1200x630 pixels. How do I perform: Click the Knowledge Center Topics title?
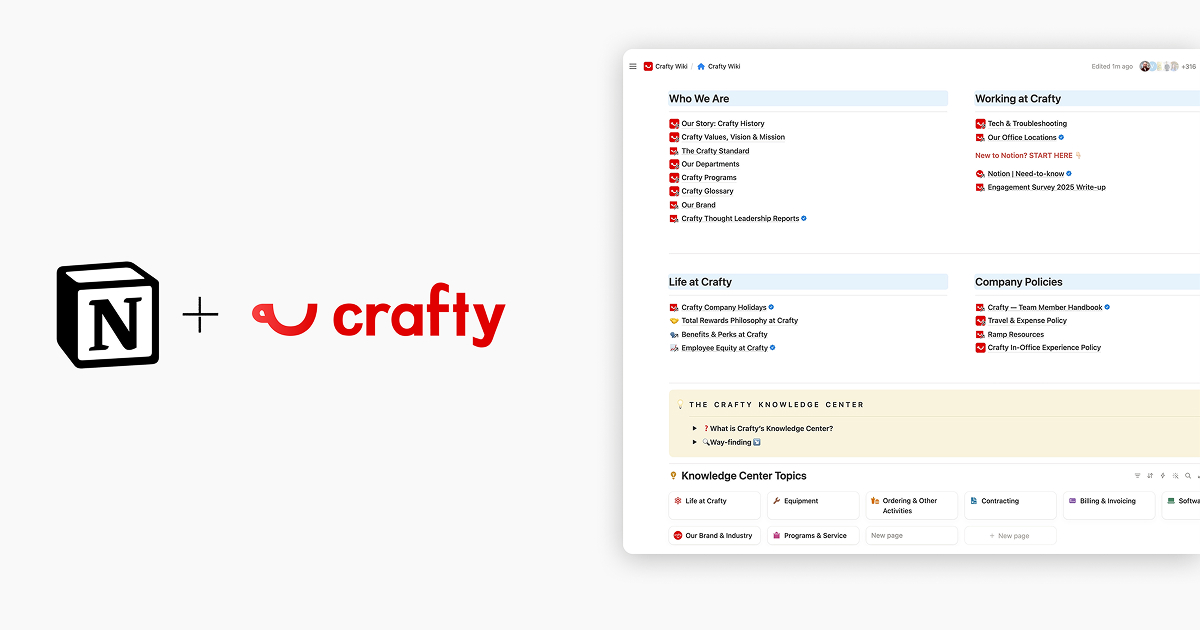(x=744, y=476)
